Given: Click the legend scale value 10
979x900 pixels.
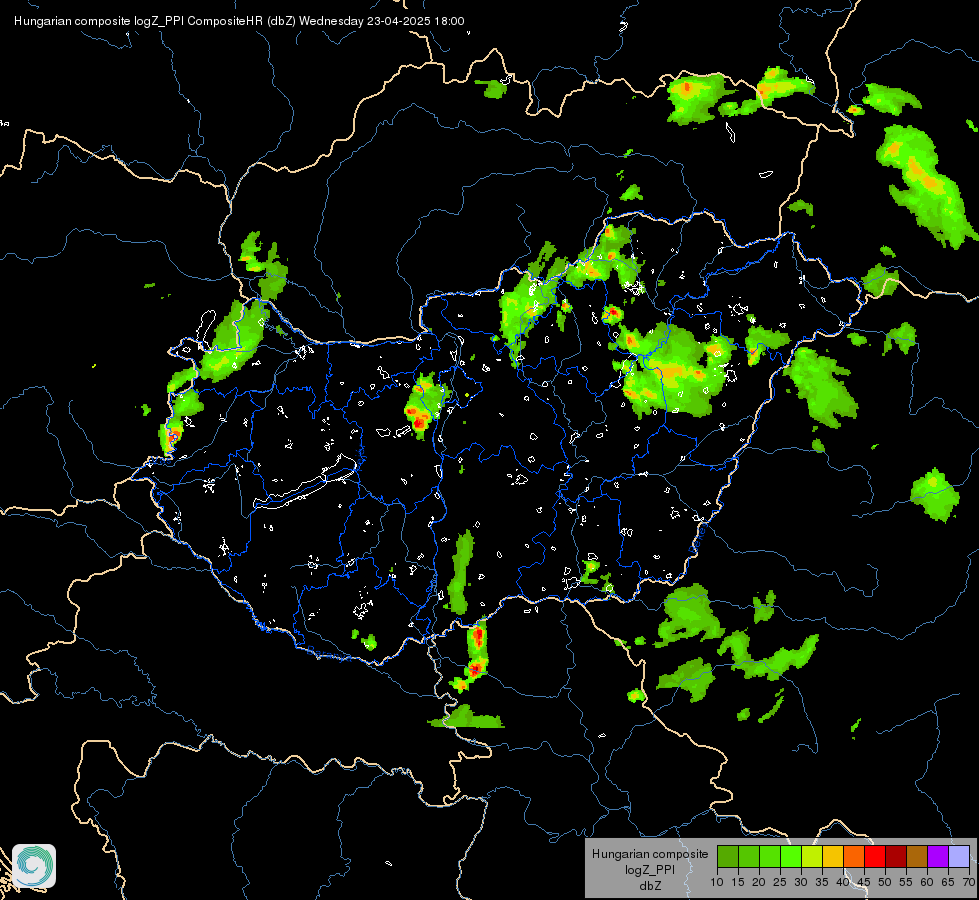Looking at the screenshot, I should (717, 883).
